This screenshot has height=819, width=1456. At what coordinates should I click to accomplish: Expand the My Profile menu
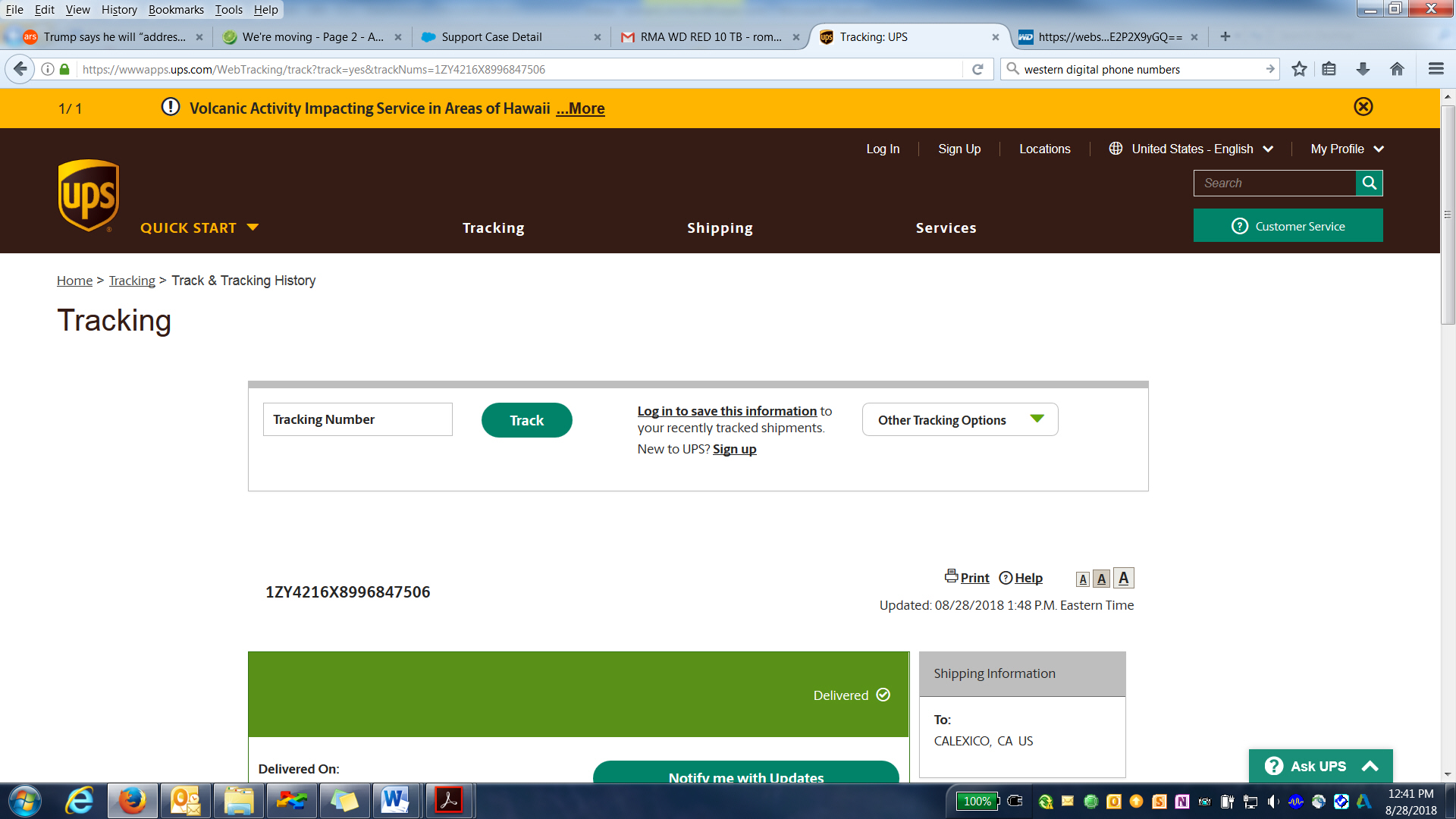point(1347,149)
